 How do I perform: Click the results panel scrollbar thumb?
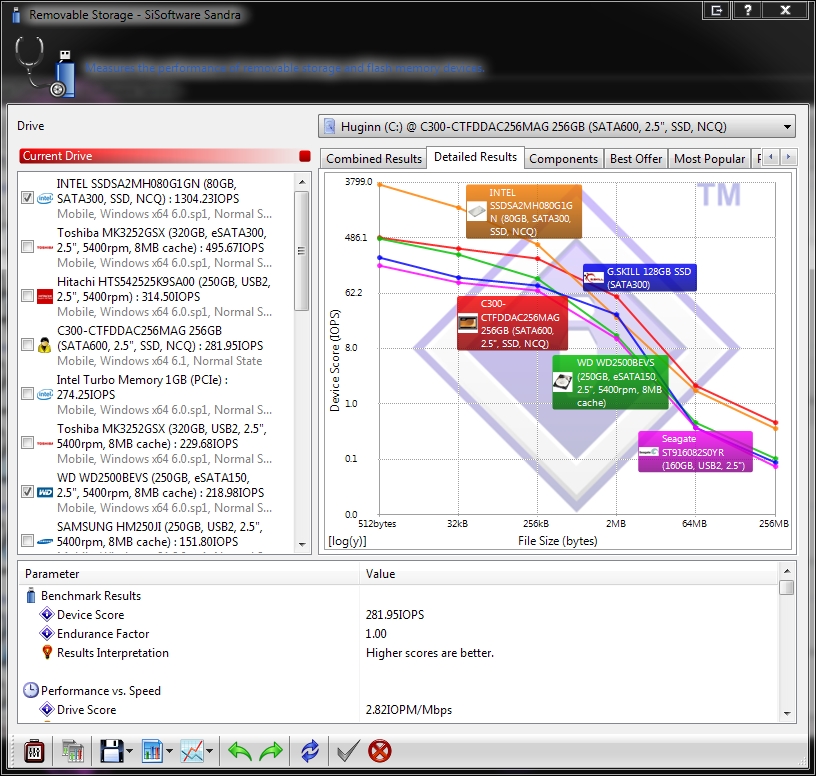[x=787, y=587]
